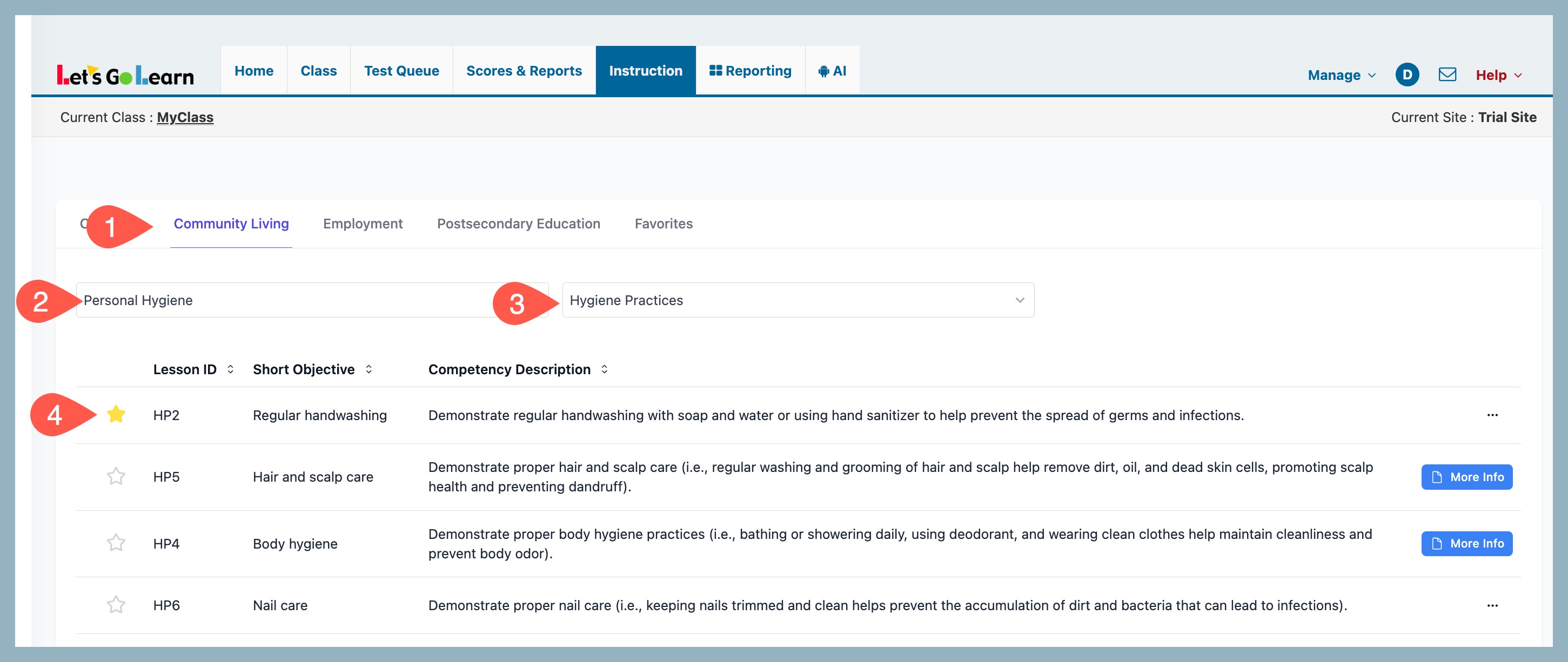Click More Info for HP5 lesson

click(x=1466, y=477)
